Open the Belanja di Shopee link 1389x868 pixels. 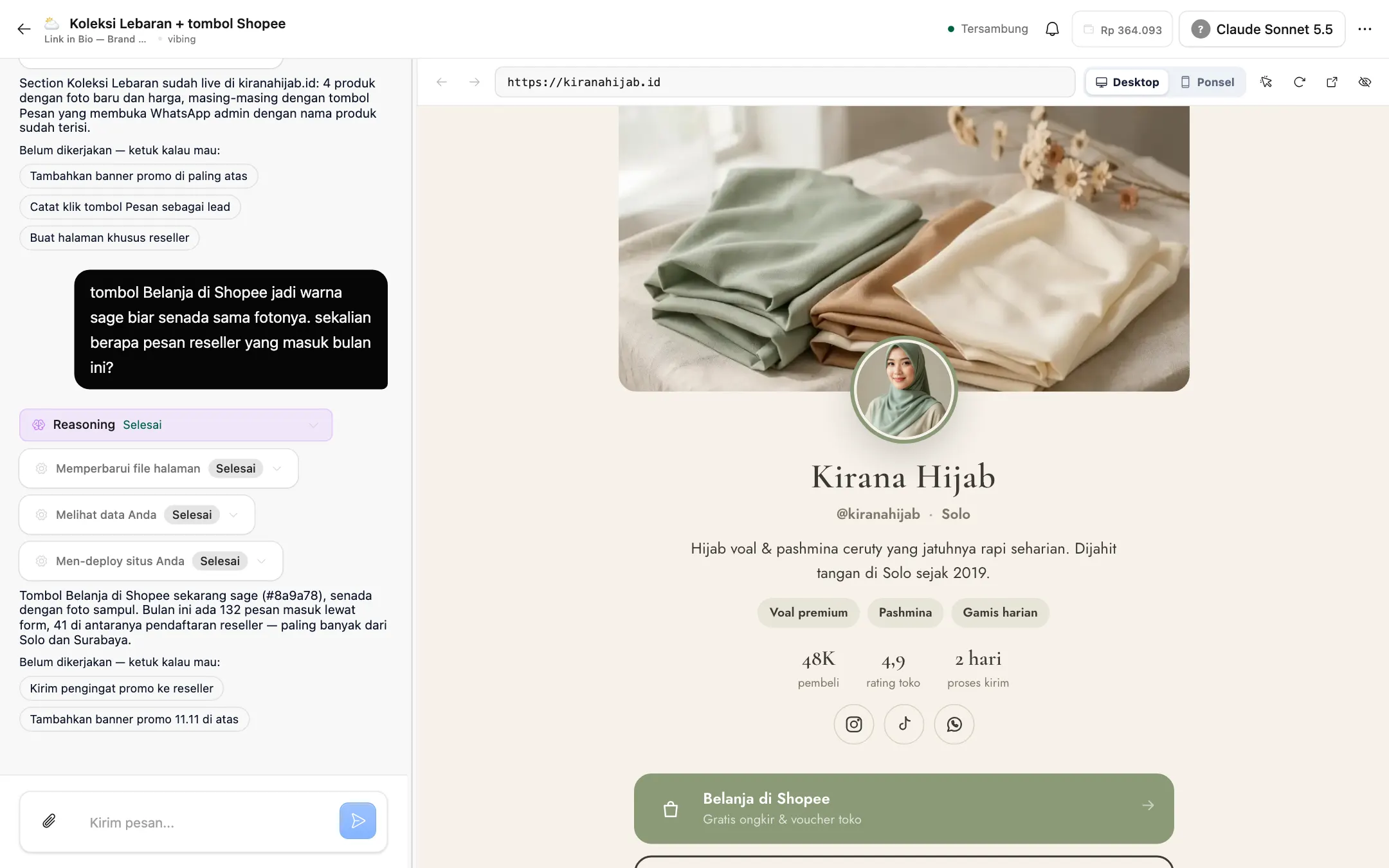point(903,809)
